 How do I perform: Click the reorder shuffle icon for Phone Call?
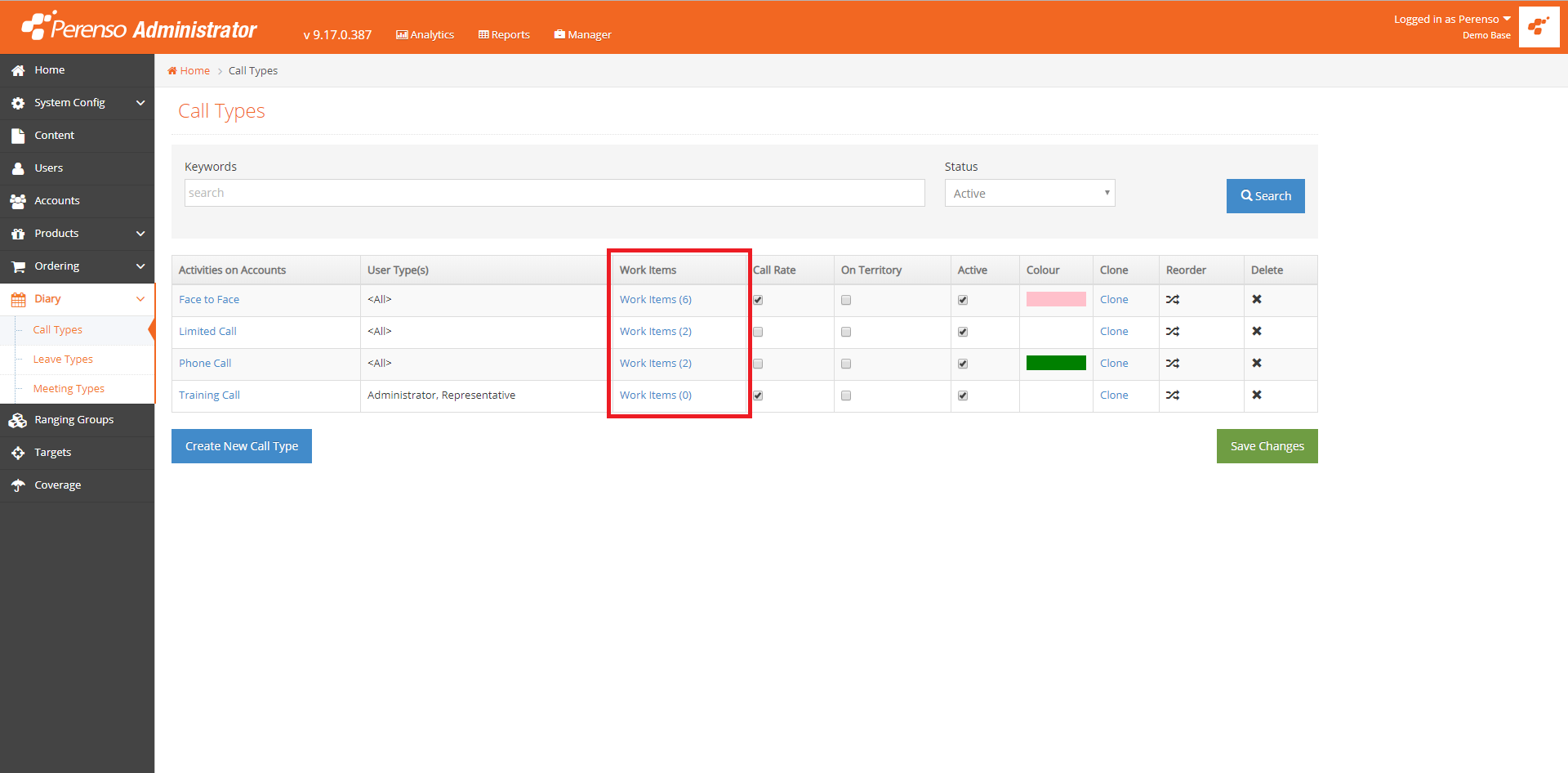tap(1173, 364)
